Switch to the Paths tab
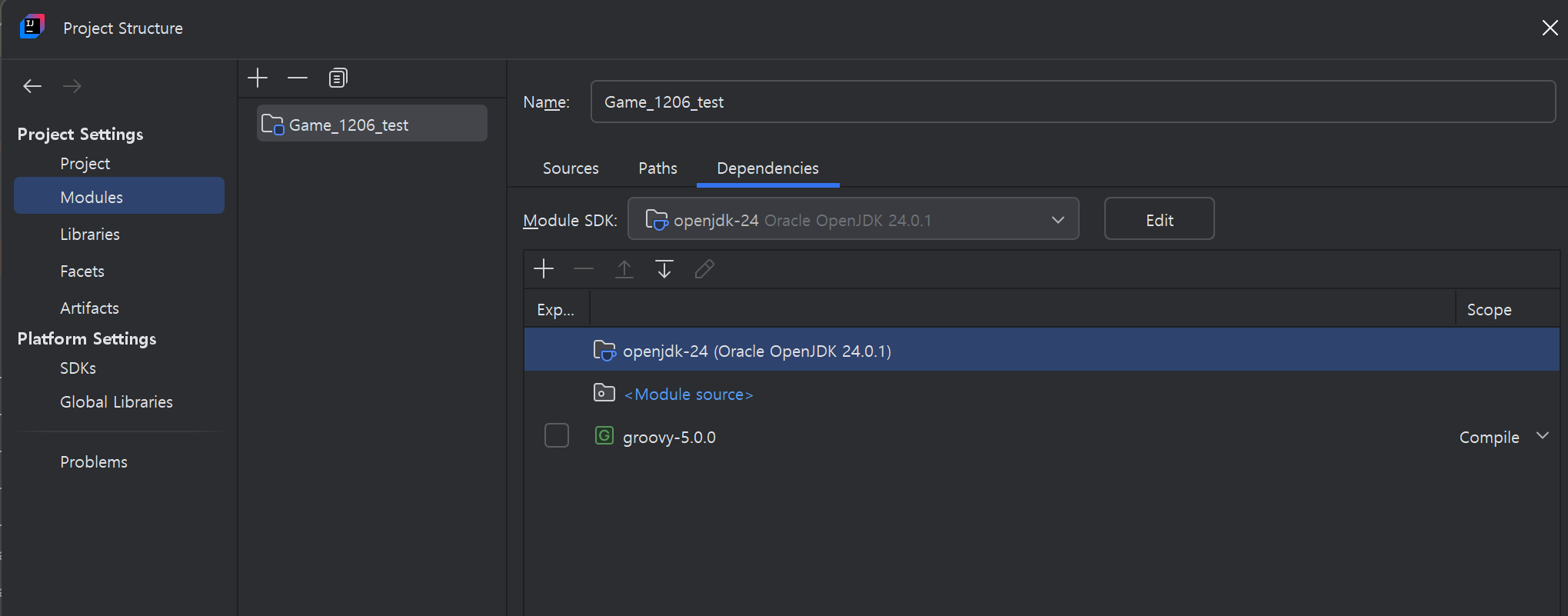Image resolution: width=1568 pixels, height=616 pixels. tap(657, 168)
